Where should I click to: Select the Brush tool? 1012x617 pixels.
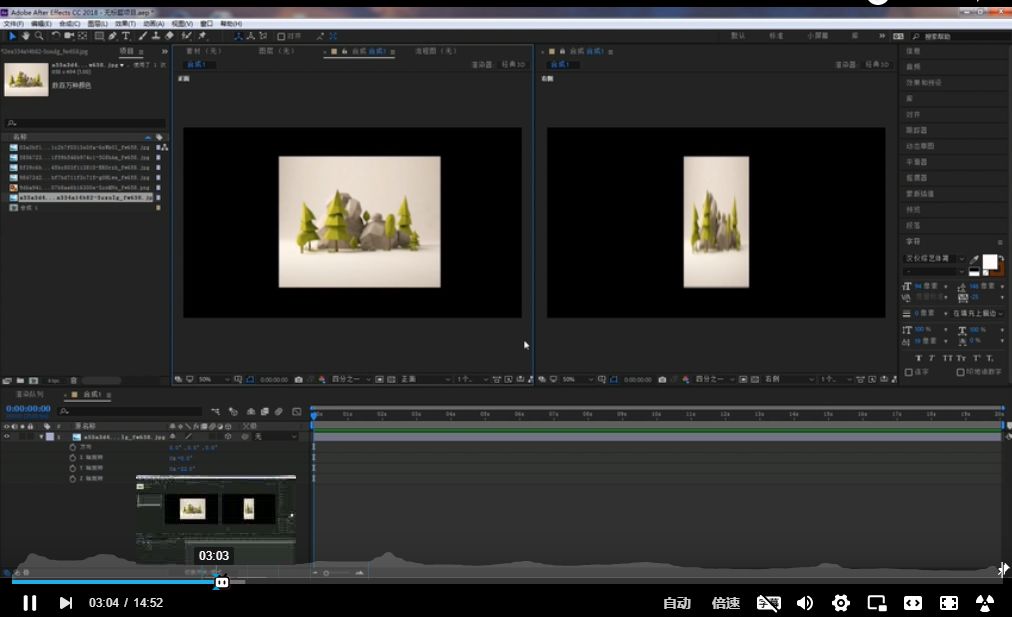pyautogui.click(x=142, y=36)
